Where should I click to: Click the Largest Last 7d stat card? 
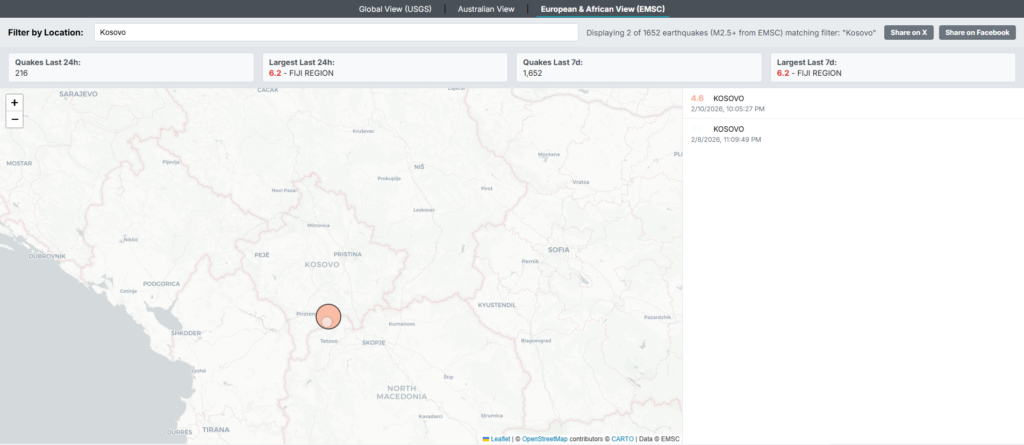pos(893,67)
